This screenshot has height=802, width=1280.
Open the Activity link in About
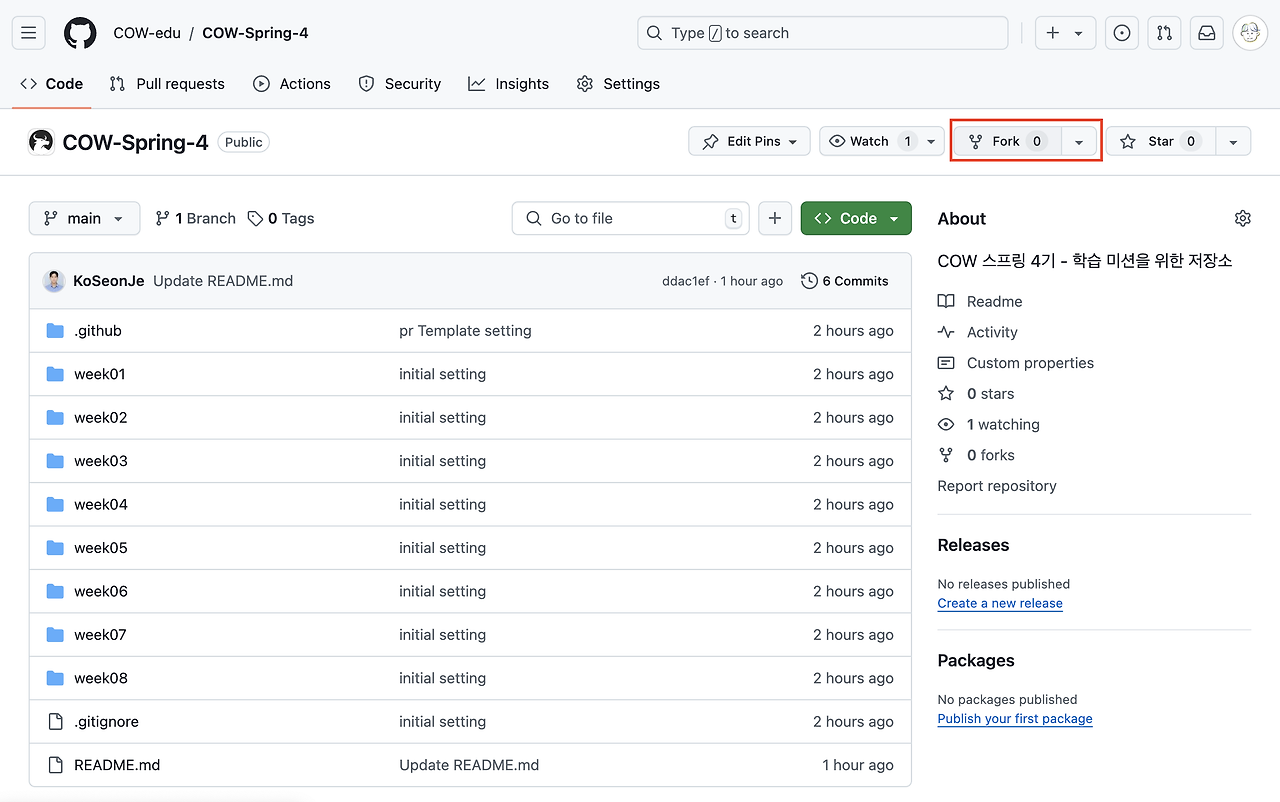tap(978, 332)
